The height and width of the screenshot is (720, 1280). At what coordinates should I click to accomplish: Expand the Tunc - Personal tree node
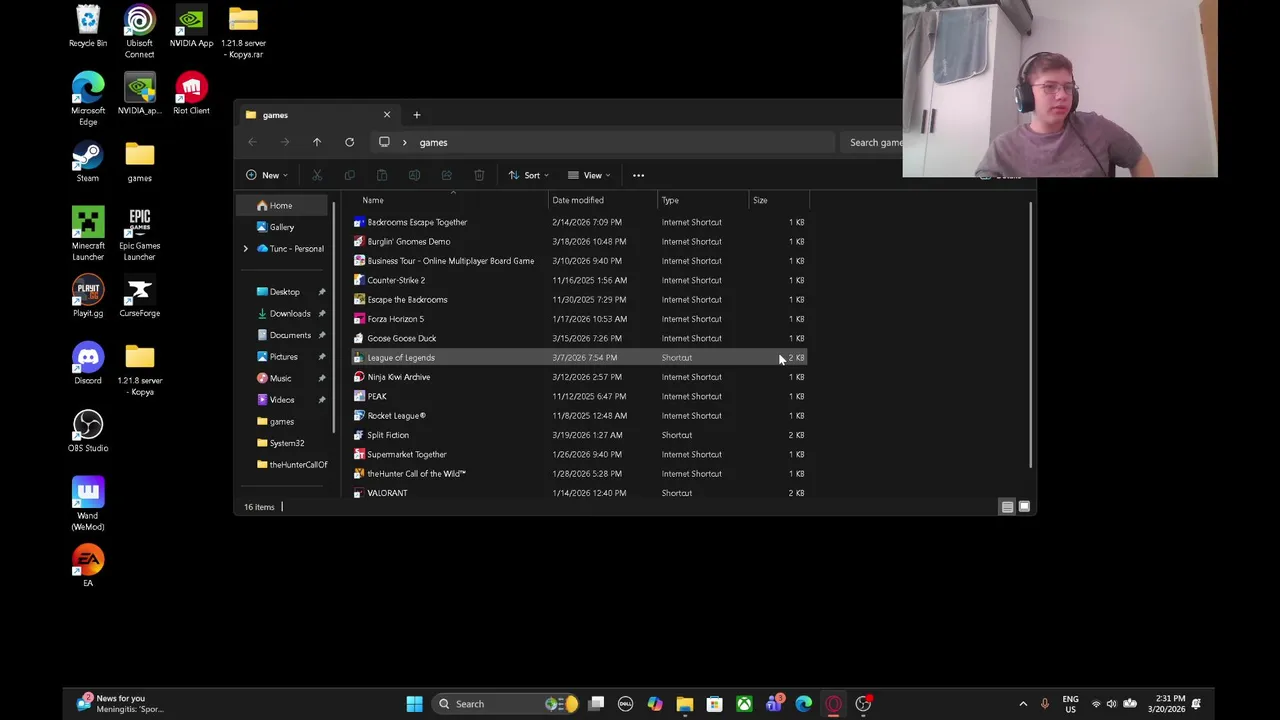tap(245, 248)
